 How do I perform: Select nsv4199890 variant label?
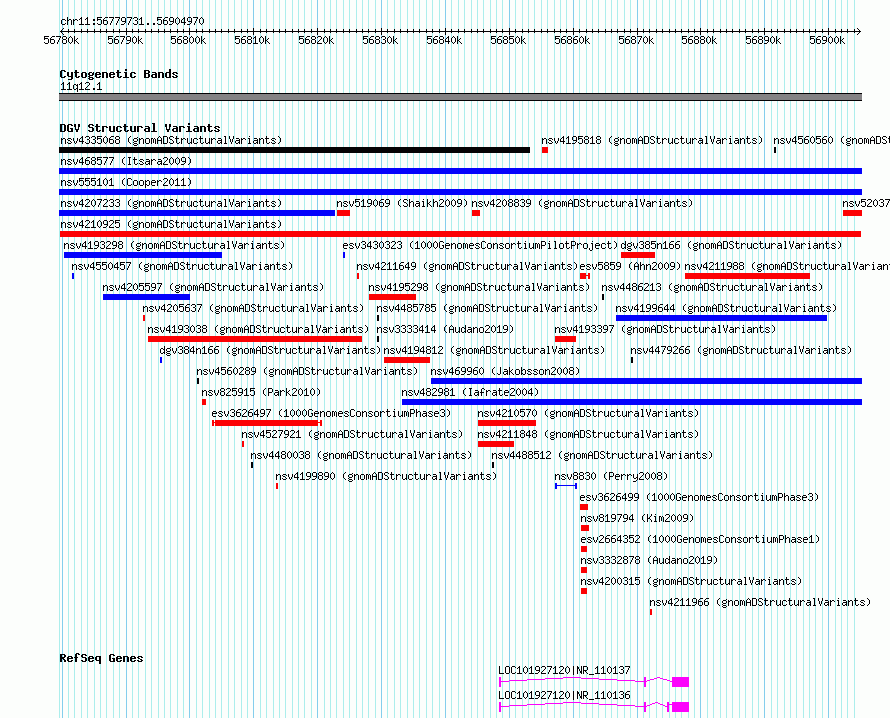(386, 476)
